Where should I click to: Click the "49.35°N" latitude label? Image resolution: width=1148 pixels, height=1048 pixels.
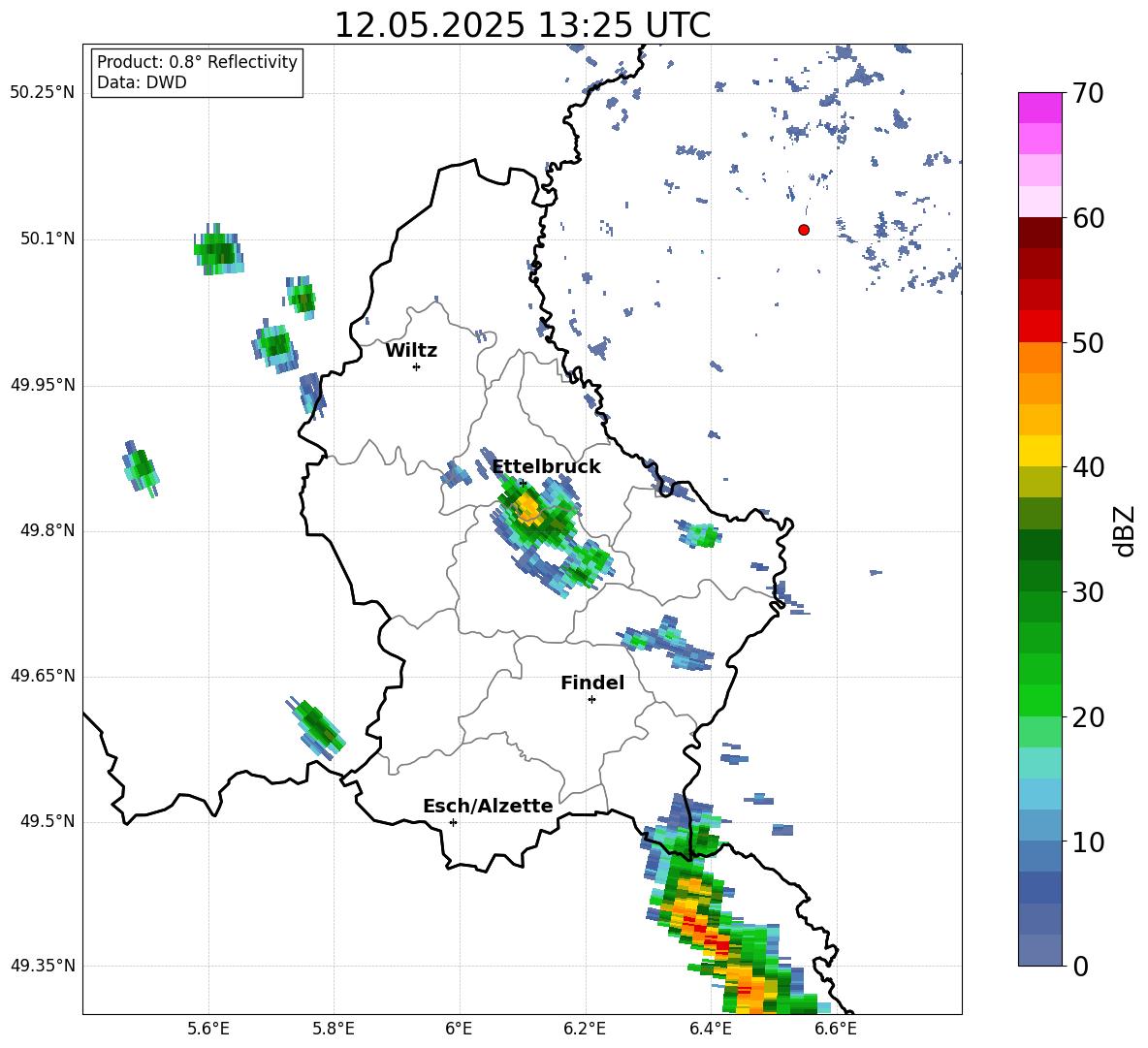42,966
